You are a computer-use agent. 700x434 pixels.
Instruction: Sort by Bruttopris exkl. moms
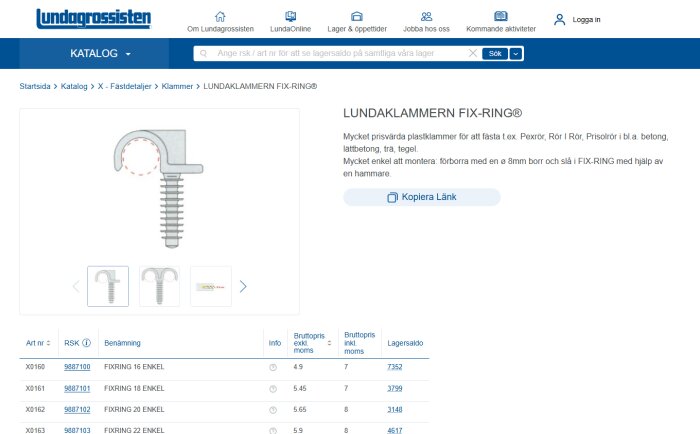(x=312, y=343)
